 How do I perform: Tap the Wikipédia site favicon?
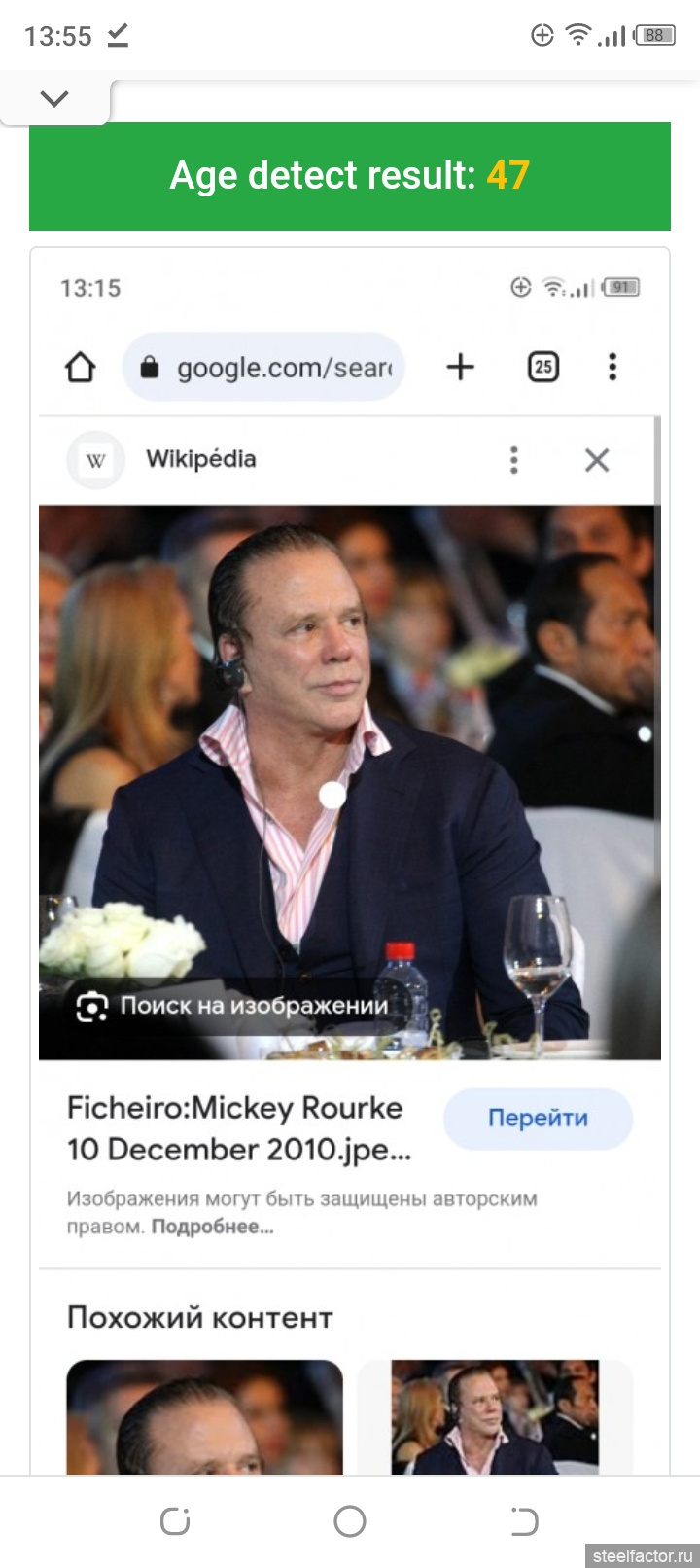click(95, 460)
